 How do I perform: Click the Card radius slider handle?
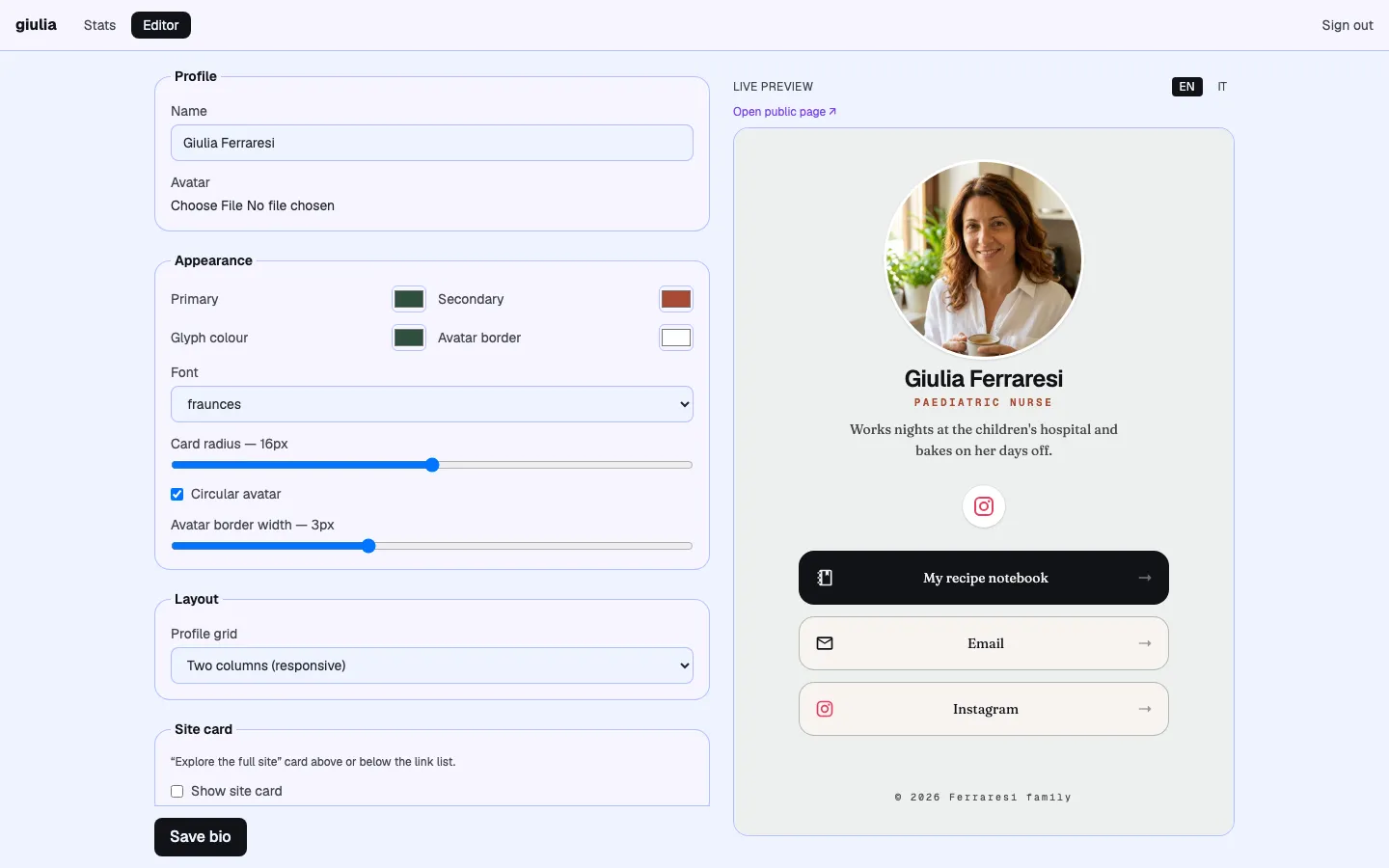click(x=432, y=465)
